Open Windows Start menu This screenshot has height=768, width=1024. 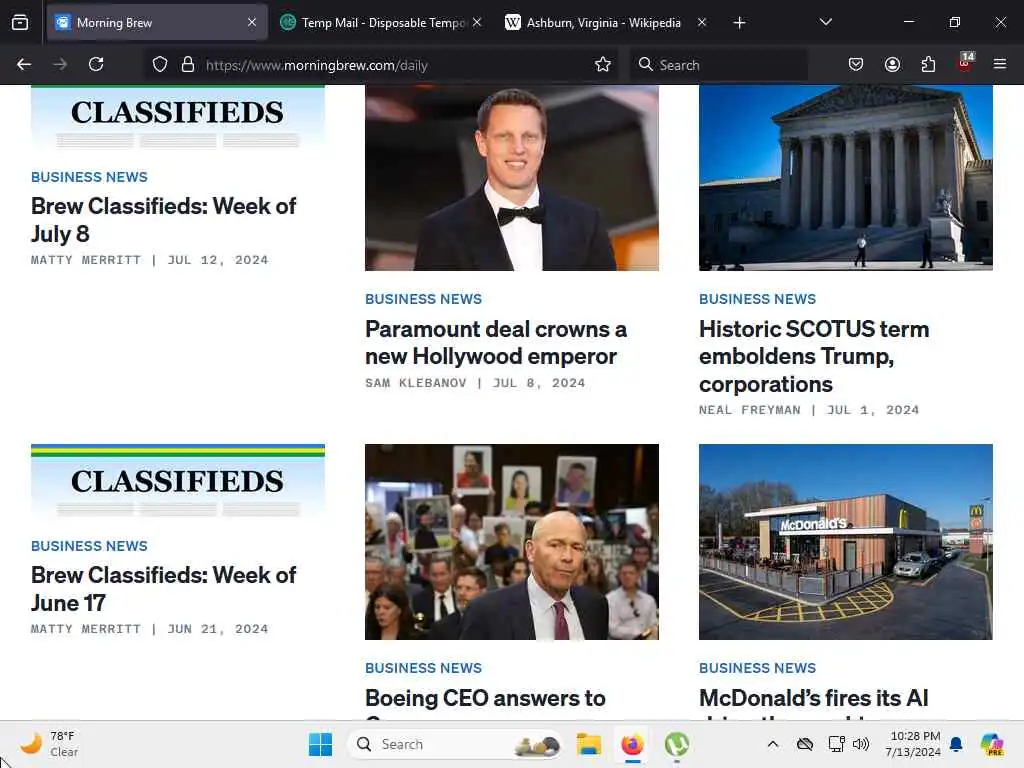320,744
